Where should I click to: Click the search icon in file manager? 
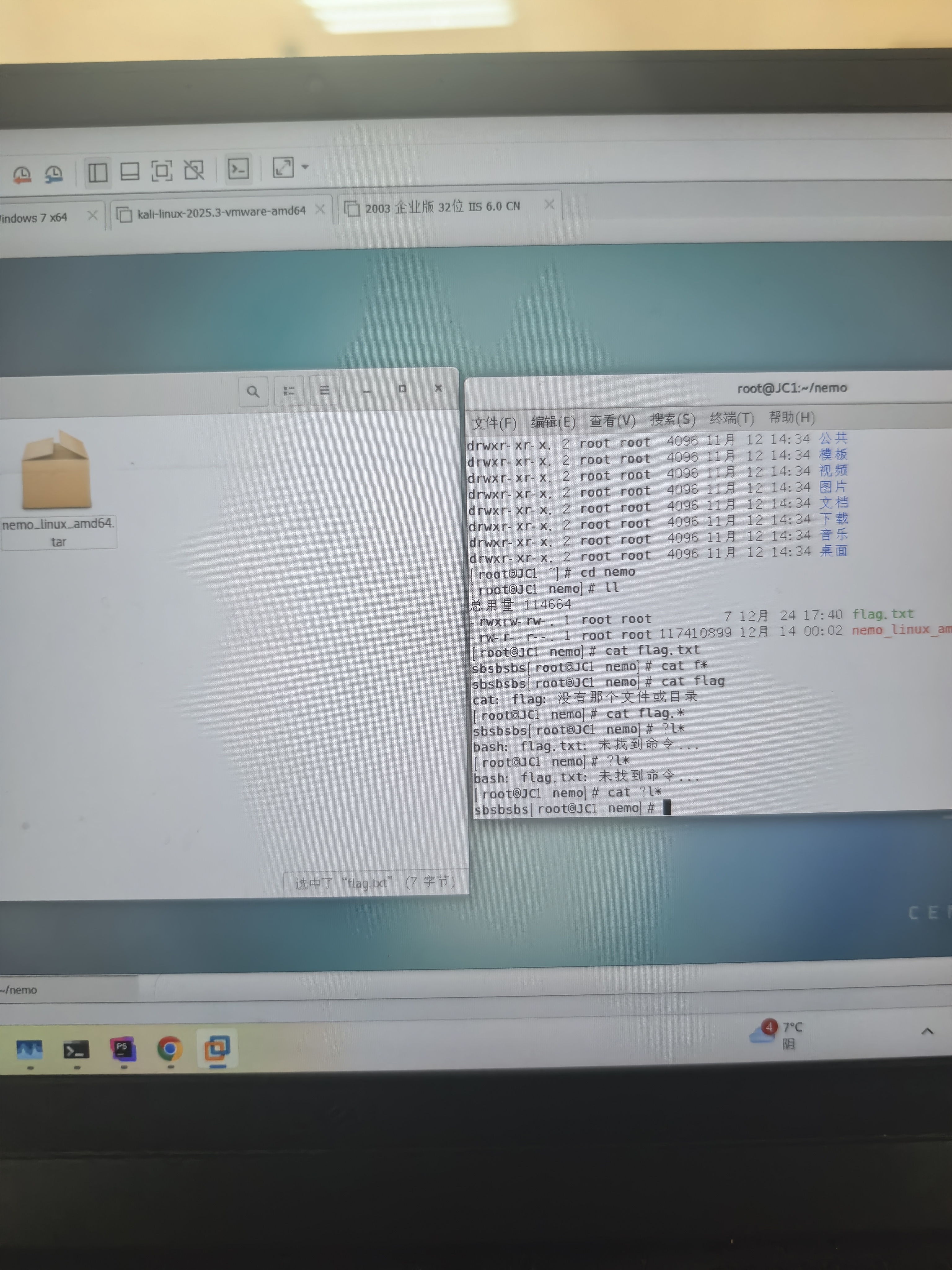click(253, 392)
